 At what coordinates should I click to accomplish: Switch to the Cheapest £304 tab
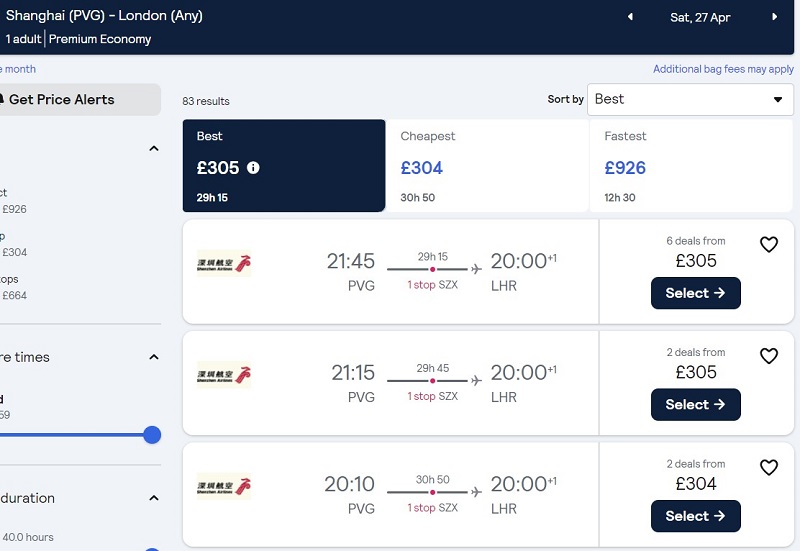tap(487, 166)
